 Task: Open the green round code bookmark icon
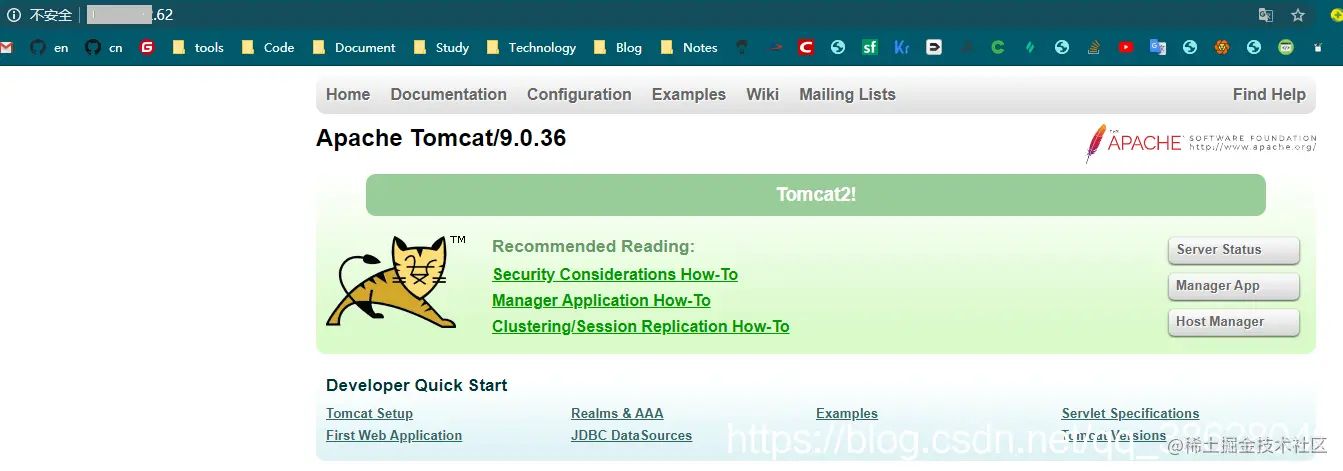click(x=1286, y=47)
